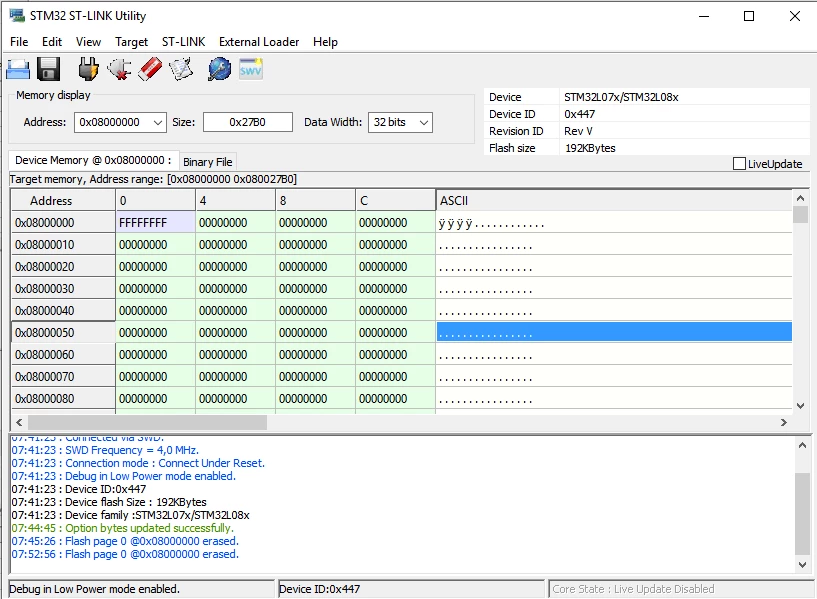Click Device value STM32L07x/STM32L08x
Viewport: 817px width, 599px height.
621,97
